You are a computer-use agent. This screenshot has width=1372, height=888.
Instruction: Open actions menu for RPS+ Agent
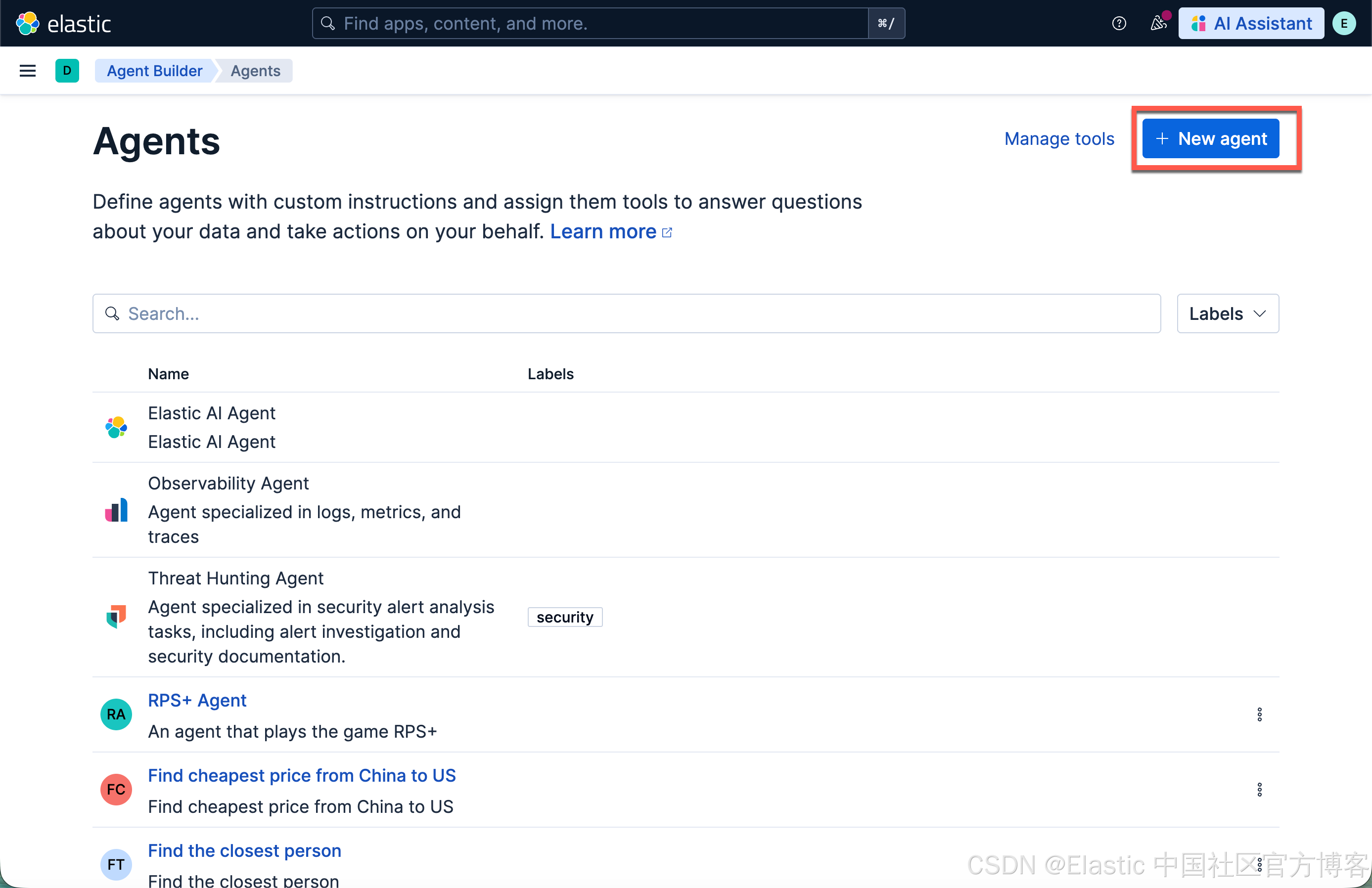click(1259, 714)
